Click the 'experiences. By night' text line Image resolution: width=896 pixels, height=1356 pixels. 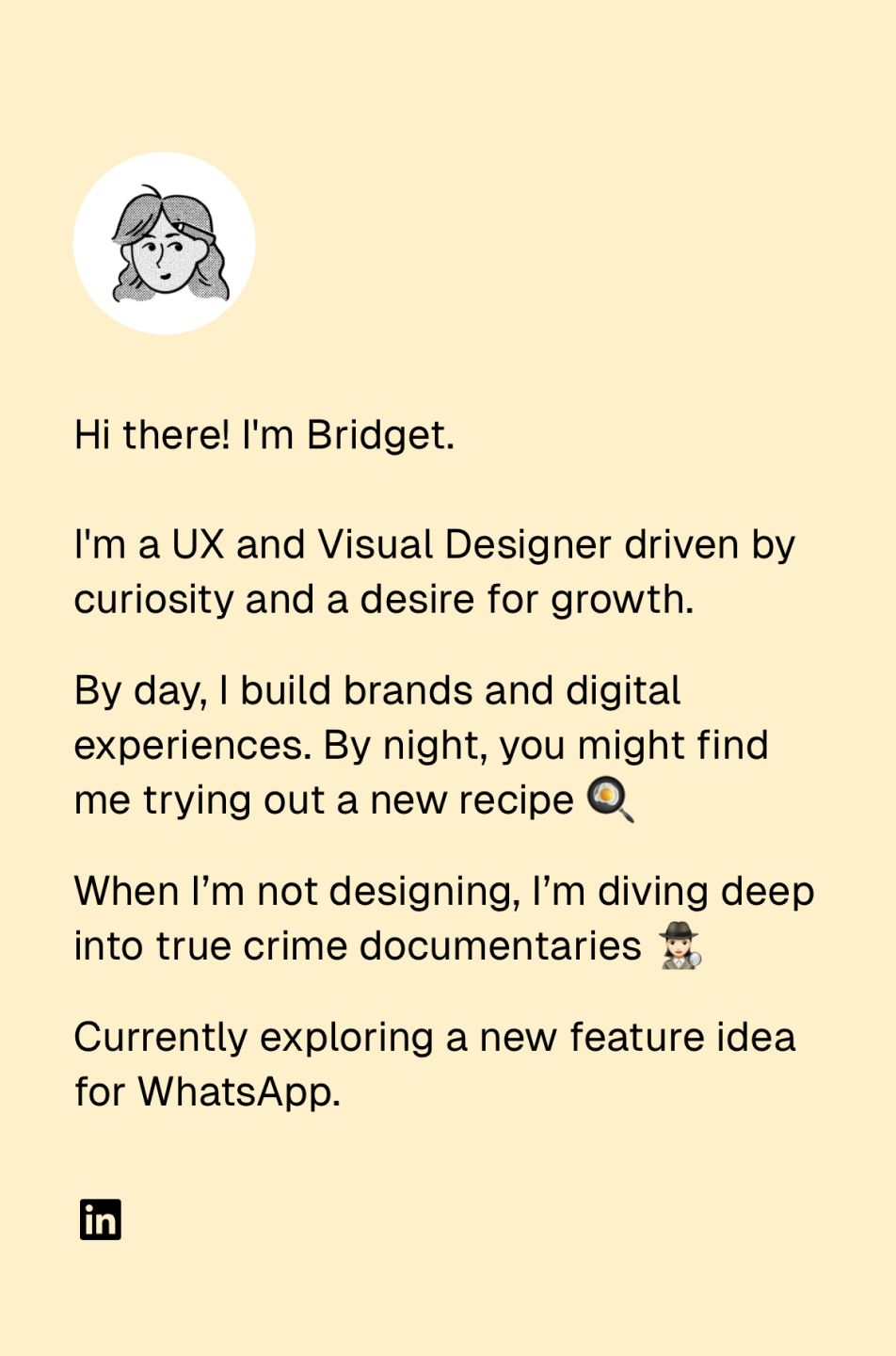tap(422, 746)
